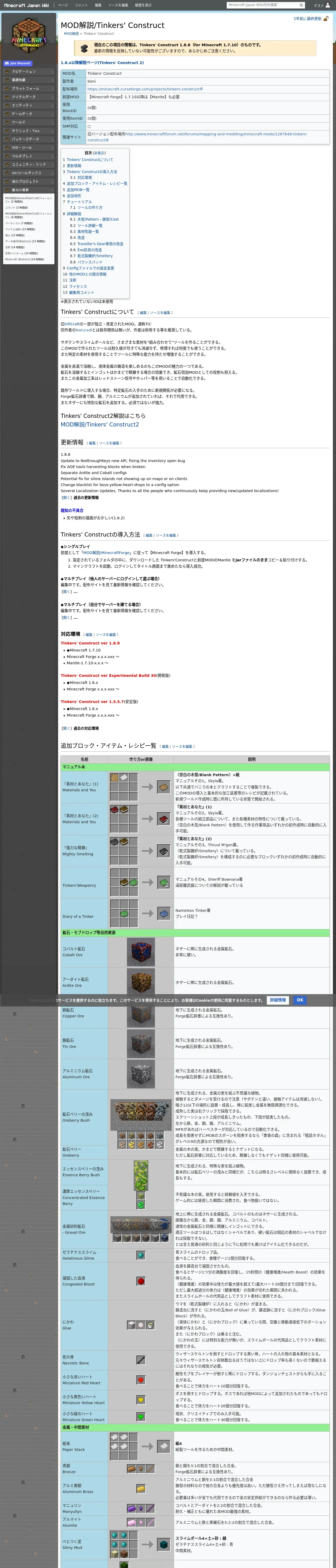The height and width of the screenshot is (1568, 336).
Task: Open the ソースを編集 tab in the top bar
Action: (x=118, y=5)
